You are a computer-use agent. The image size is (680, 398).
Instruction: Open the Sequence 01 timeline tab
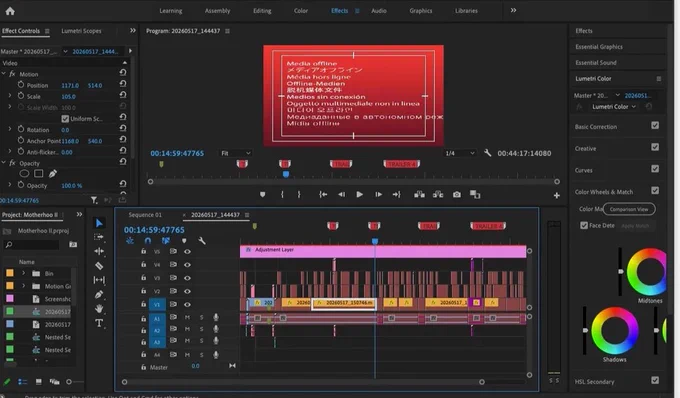tap(145, 215)
